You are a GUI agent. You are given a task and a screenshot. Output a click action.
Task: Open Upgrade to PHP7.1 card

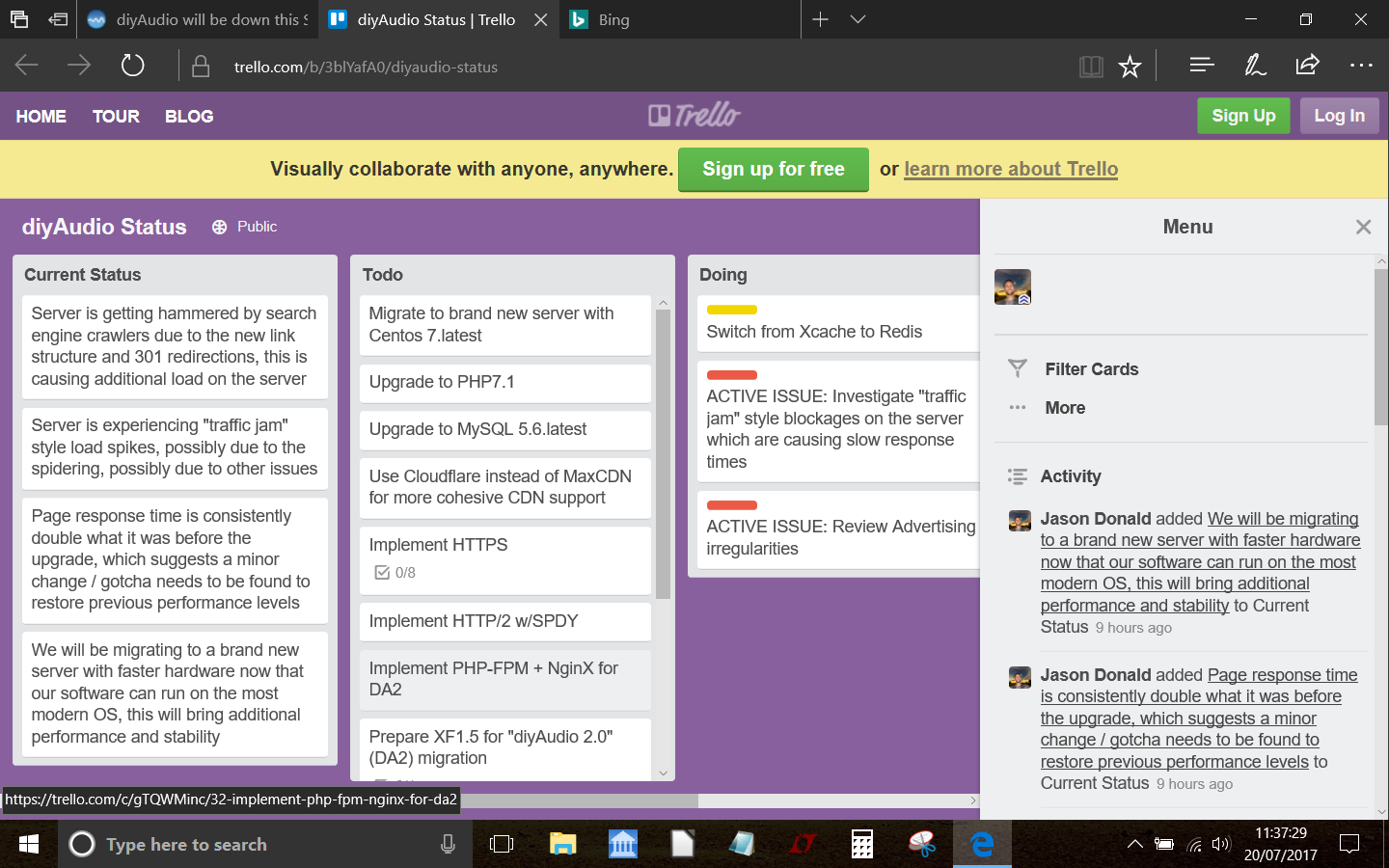505,383
